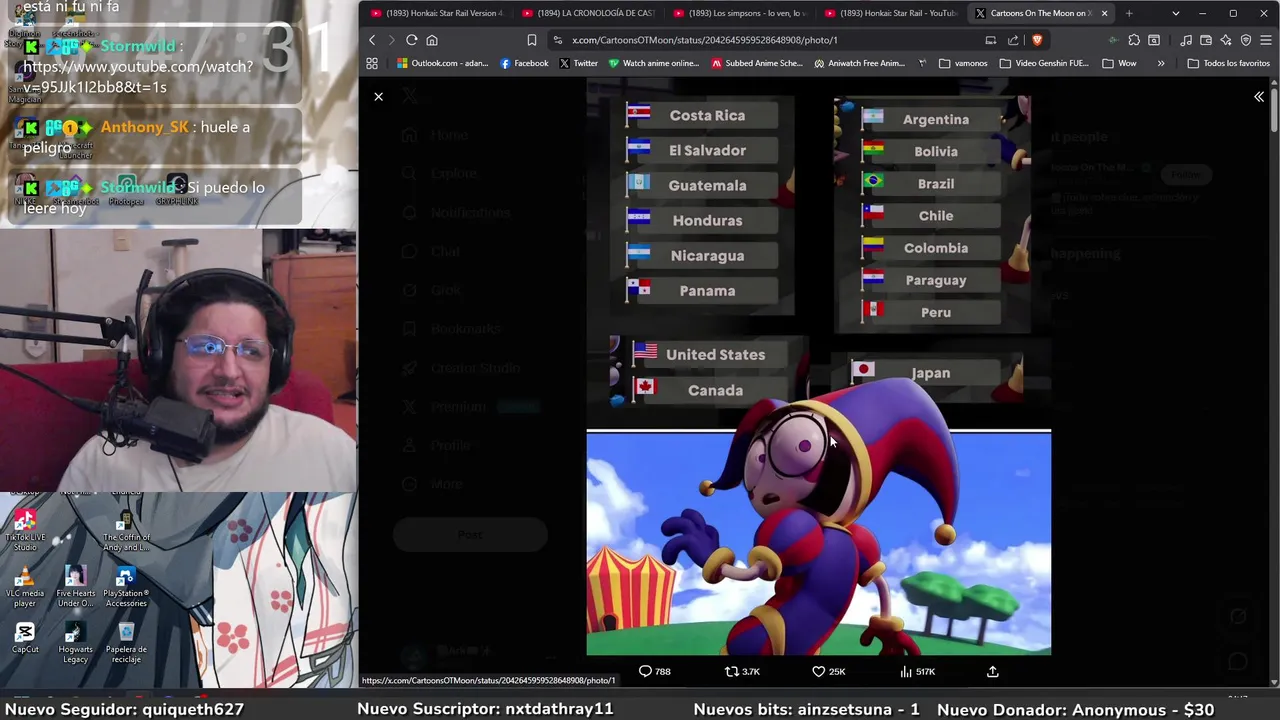Open the Brave Shields lion icon
Image resolution: width=1280 pixels, height=720 pixels.
[x=1037, y=40]
